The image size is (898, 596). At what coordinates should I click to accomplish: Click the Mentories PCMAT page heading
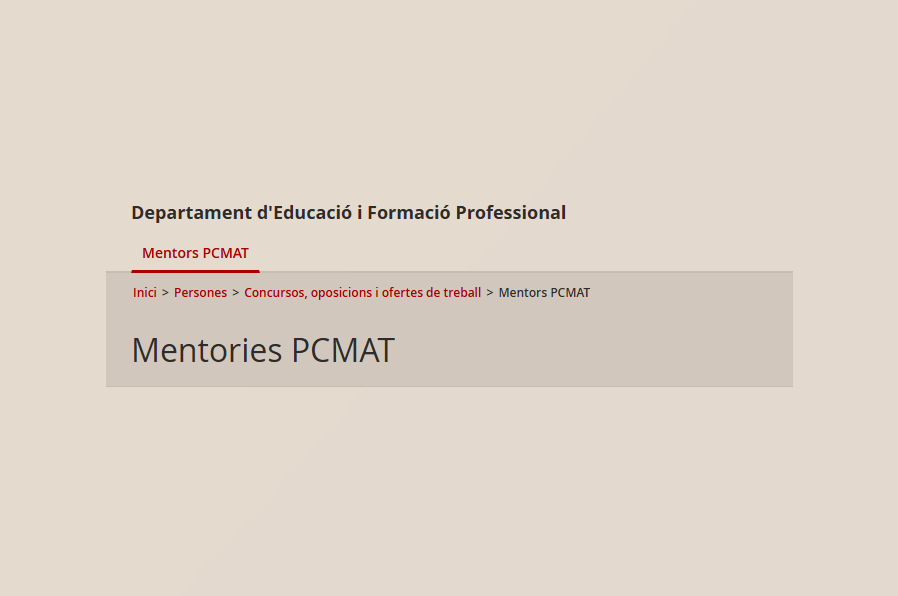click(263, 351)
